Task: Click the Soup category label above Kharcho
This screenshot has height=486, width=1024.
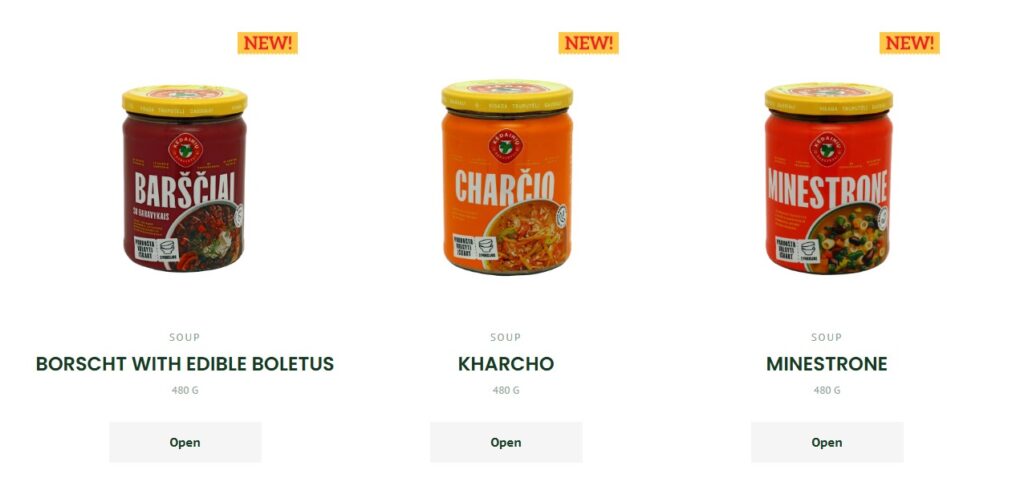Action: (x=505, y=337)
